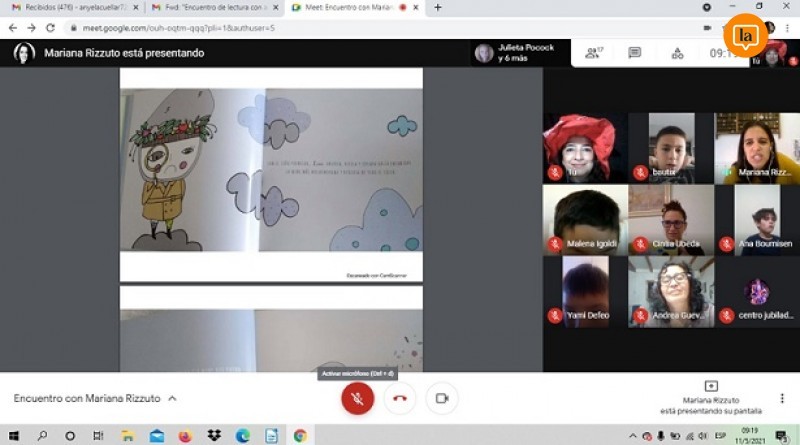Open the meeting chat panel
800x445 pixels.
click(634, 53)
